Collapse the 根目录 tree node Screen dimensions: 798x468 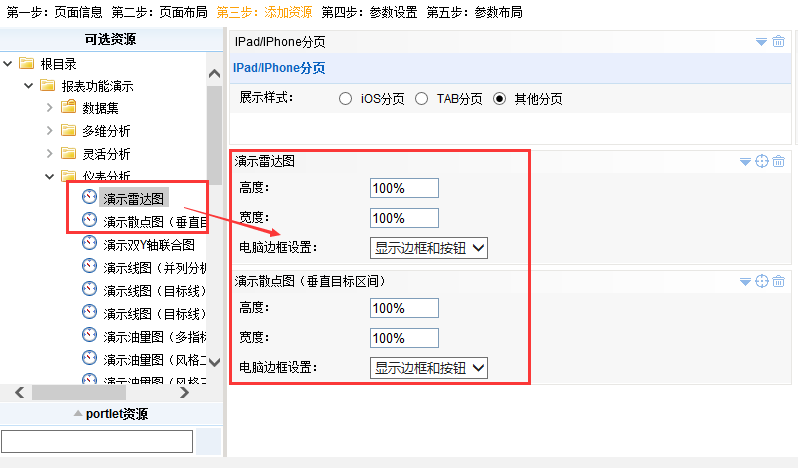[x=8, y=64]
